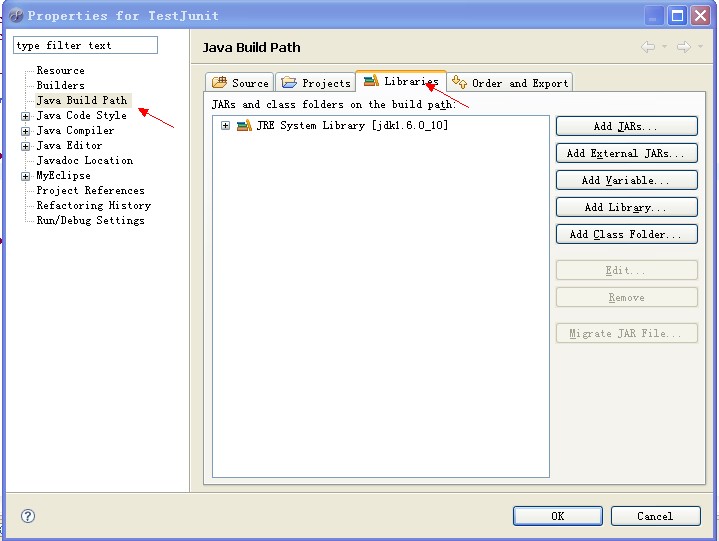Focus the type filter text field
The width and height of the screenshot is (719, 541).
(85, 45)
